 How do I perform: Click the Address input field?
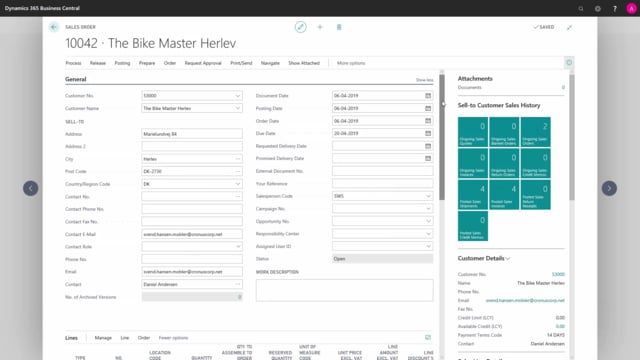coord(192,134)
